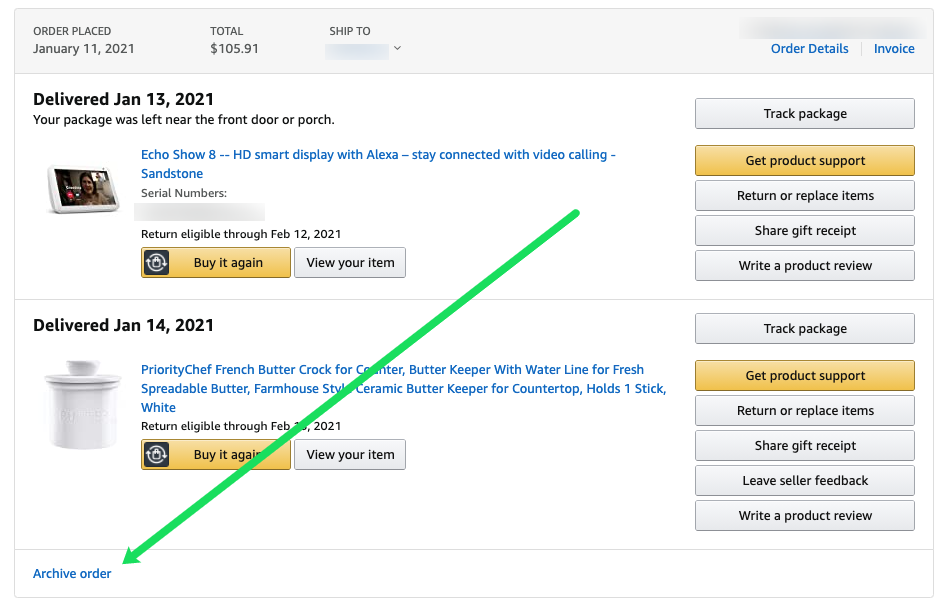Get product support for Echo Show 8
This screenshot has width=943, height=607.
tap(805, 161)
